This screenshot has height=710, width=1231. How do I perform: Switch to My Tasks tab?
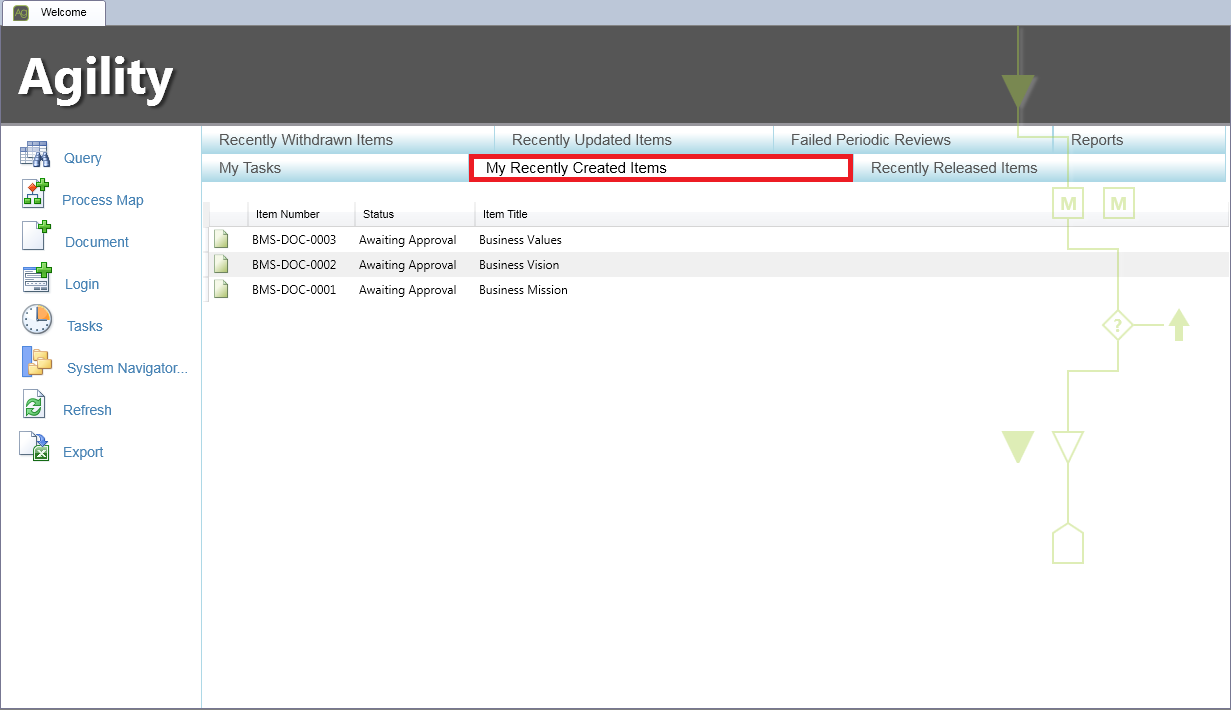(336, 168)
